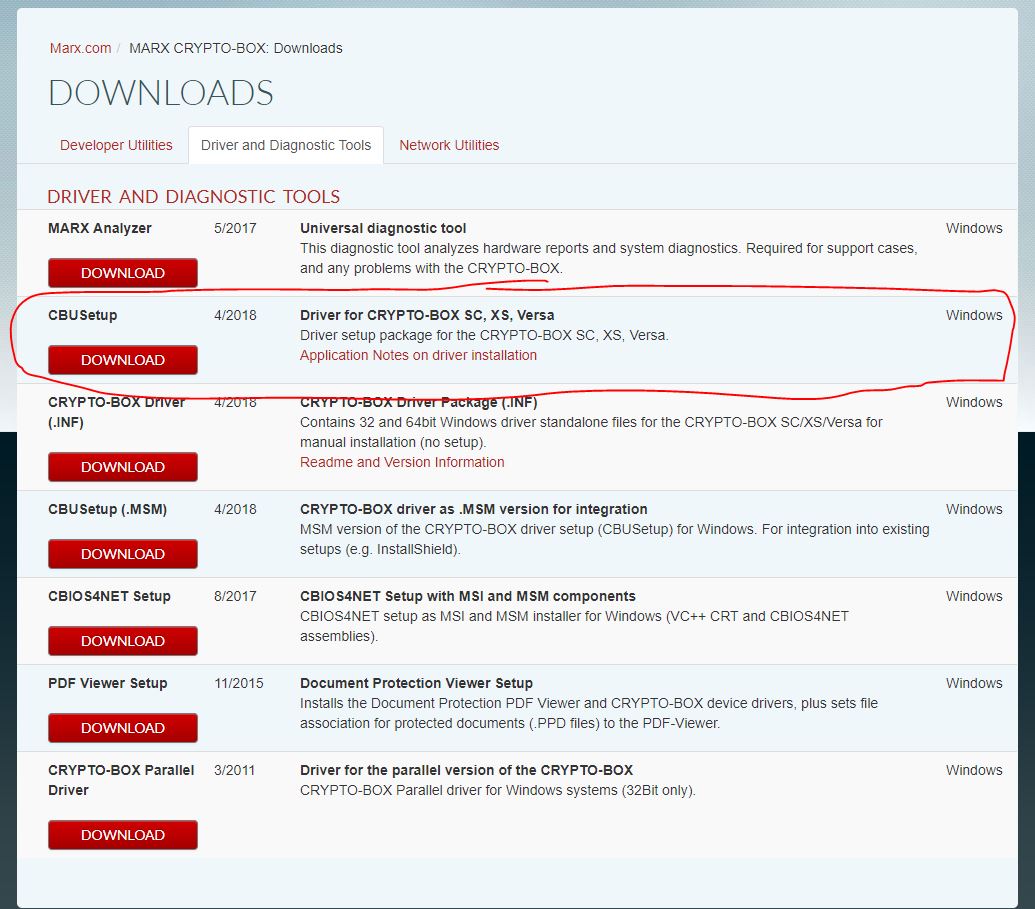This screenshot has height=909, width=1035.
Task: Click the 'CBUSetup' product name text
Action: point(83,316)
